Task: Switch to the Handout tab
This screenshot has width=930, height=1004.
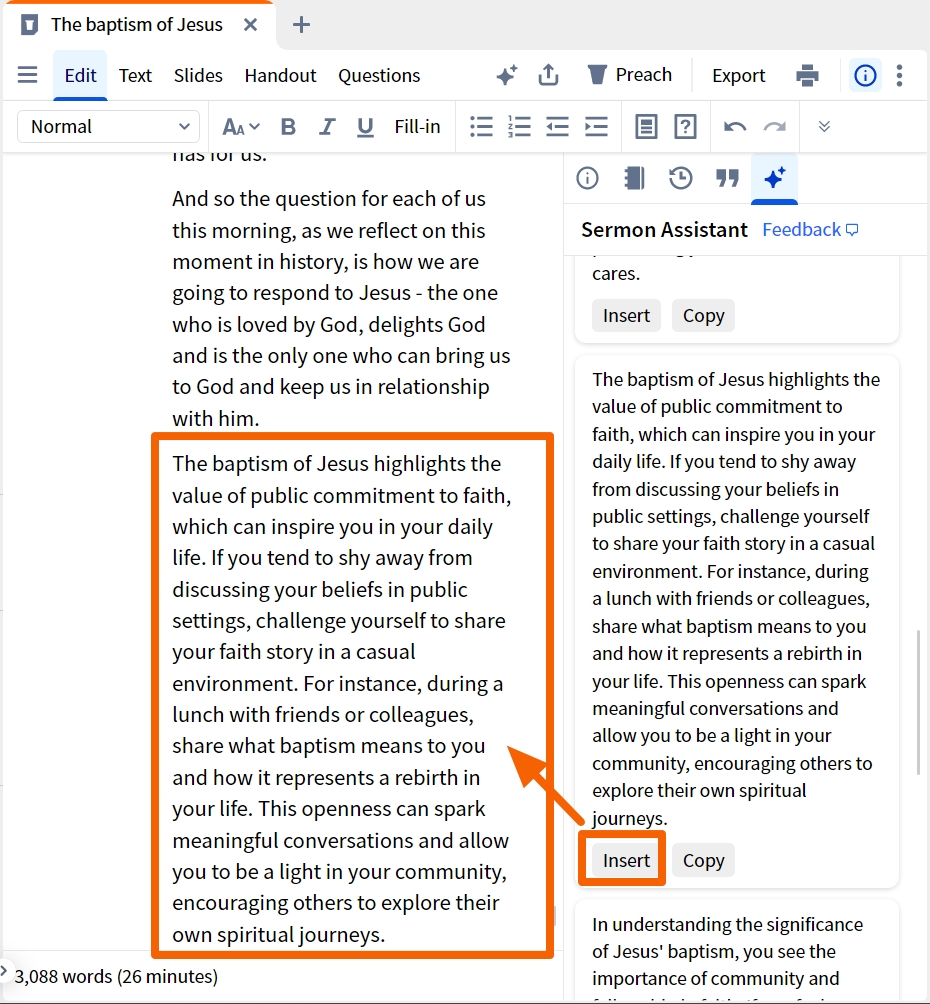Action: 281,76
